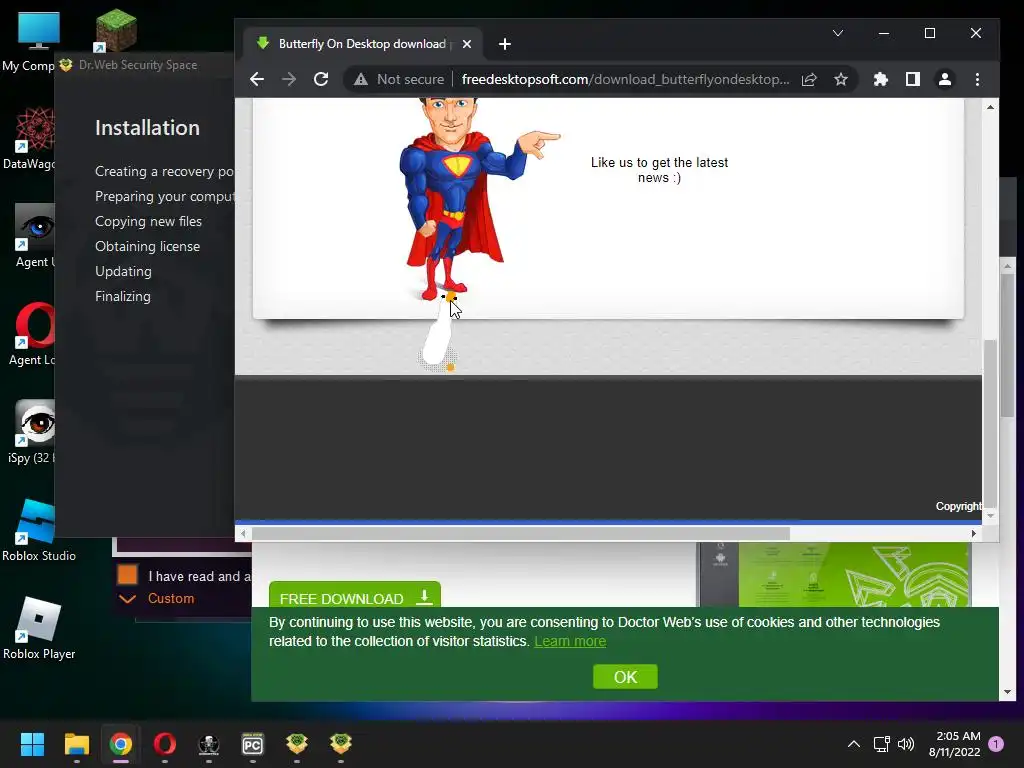
Task: Open the PC app taskbar icon
Action: coord(253,744)
